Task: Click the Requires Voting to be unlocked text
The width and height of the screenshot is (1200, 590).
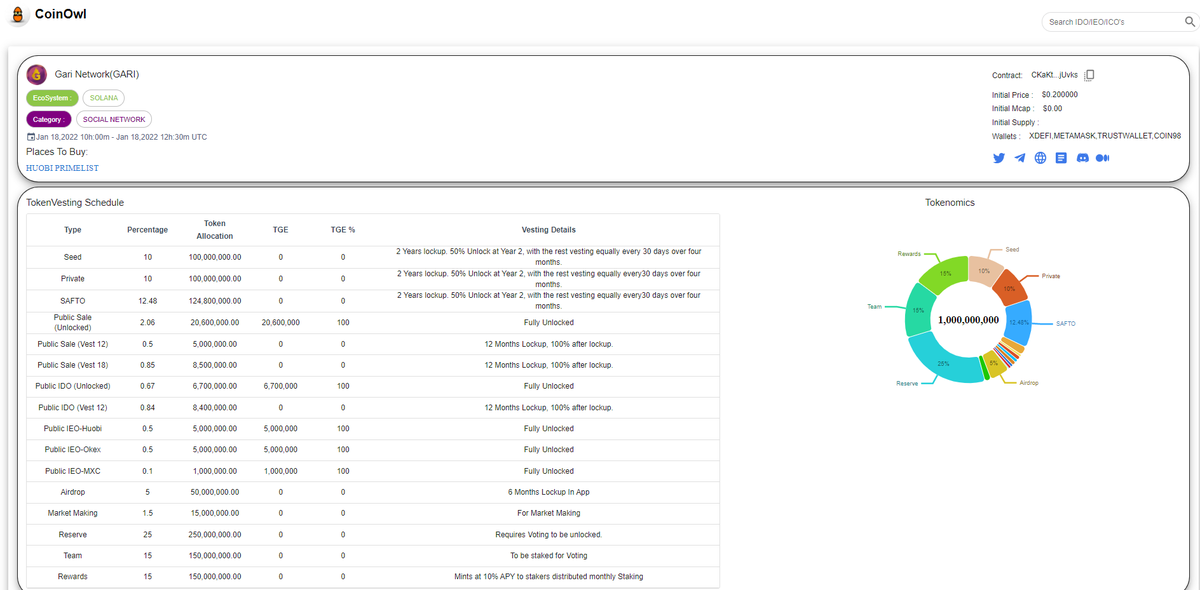Action: [548, 535]
